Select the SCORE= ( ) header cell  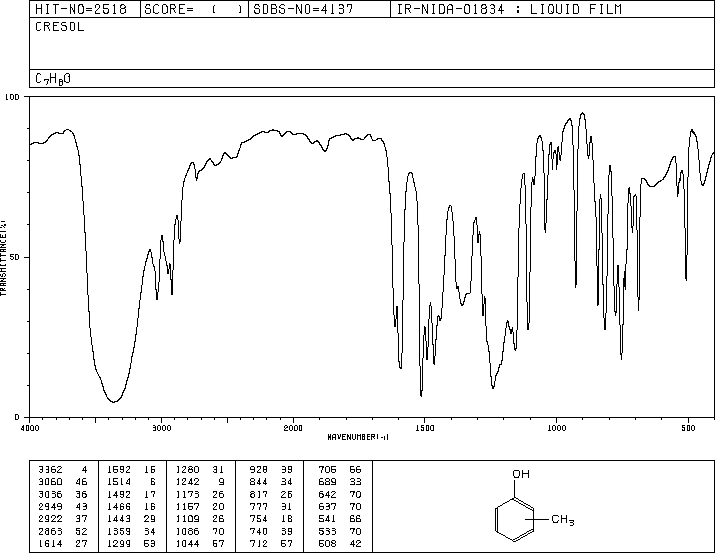pyautogui.click(x=194, y=9)
